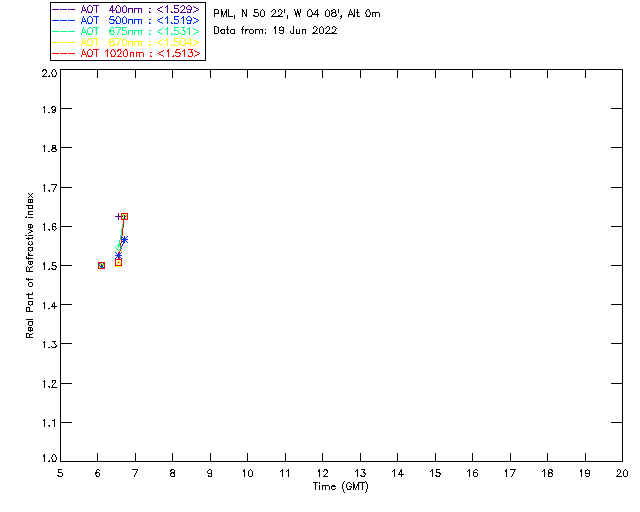Screen dimensions: 640x512
Task: Click x-axis tick label 5
Action: [60, 473]
